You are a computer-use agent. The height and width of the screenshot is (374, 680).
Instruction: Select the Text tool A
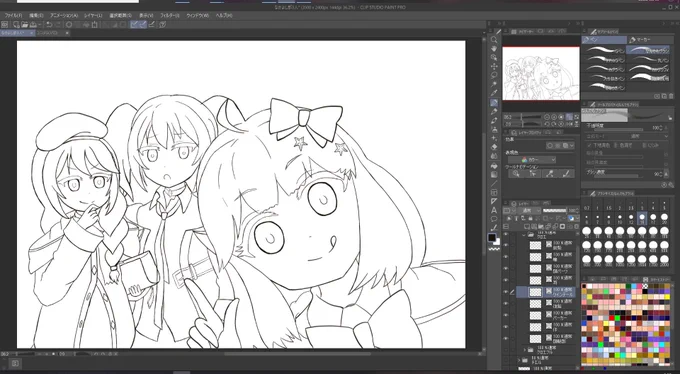(494, 210)
